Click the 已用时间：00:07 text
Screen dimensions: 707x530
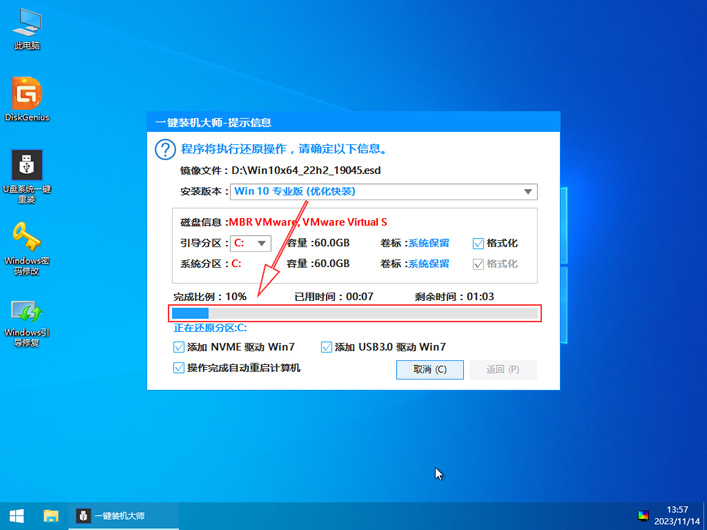(x=334, y=297)
